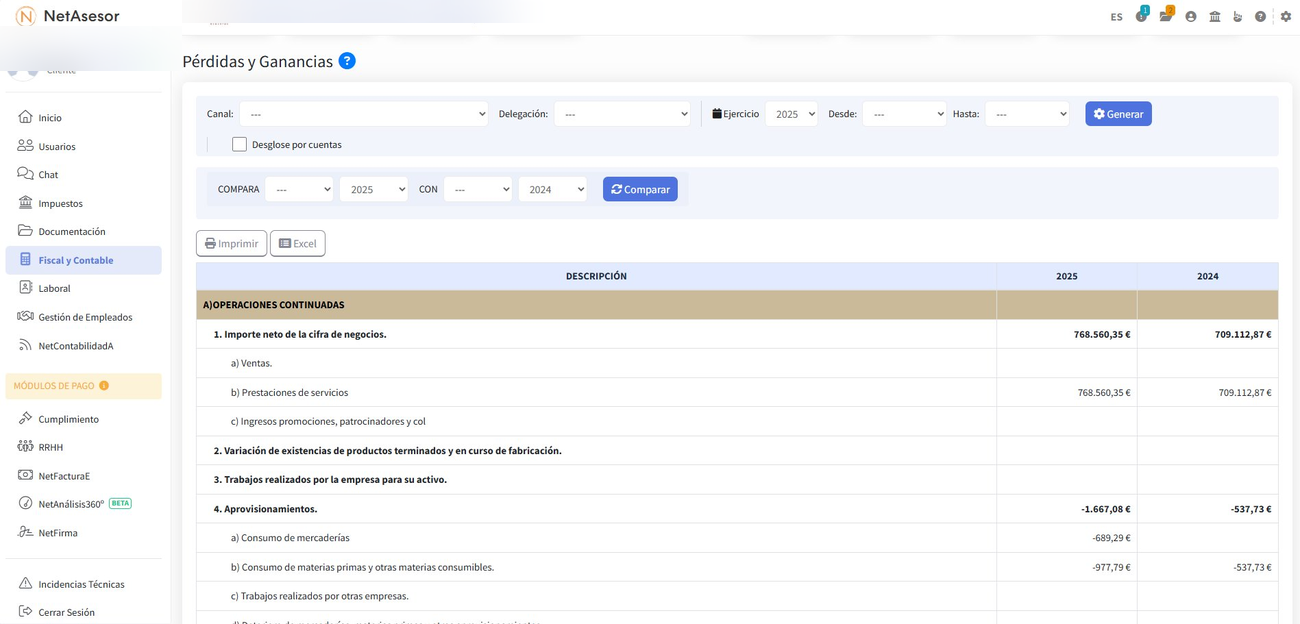The height and width of the screenshot is (624, 1300).
Task: Click the bank building icon in header
Action: click(1214, 16)
